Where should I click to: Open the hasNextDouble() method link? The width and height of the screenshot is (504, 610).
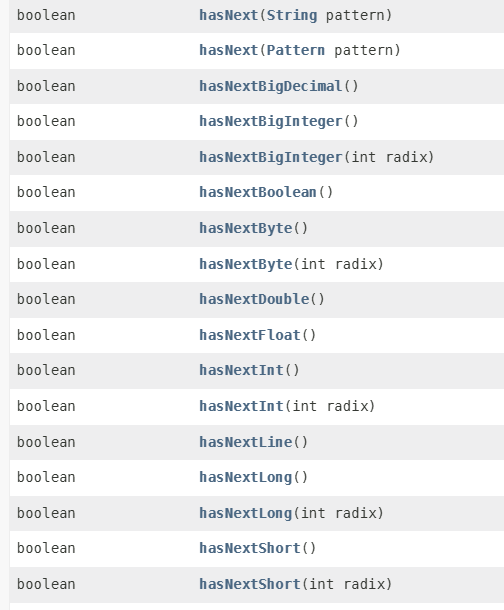click(254, 299)
